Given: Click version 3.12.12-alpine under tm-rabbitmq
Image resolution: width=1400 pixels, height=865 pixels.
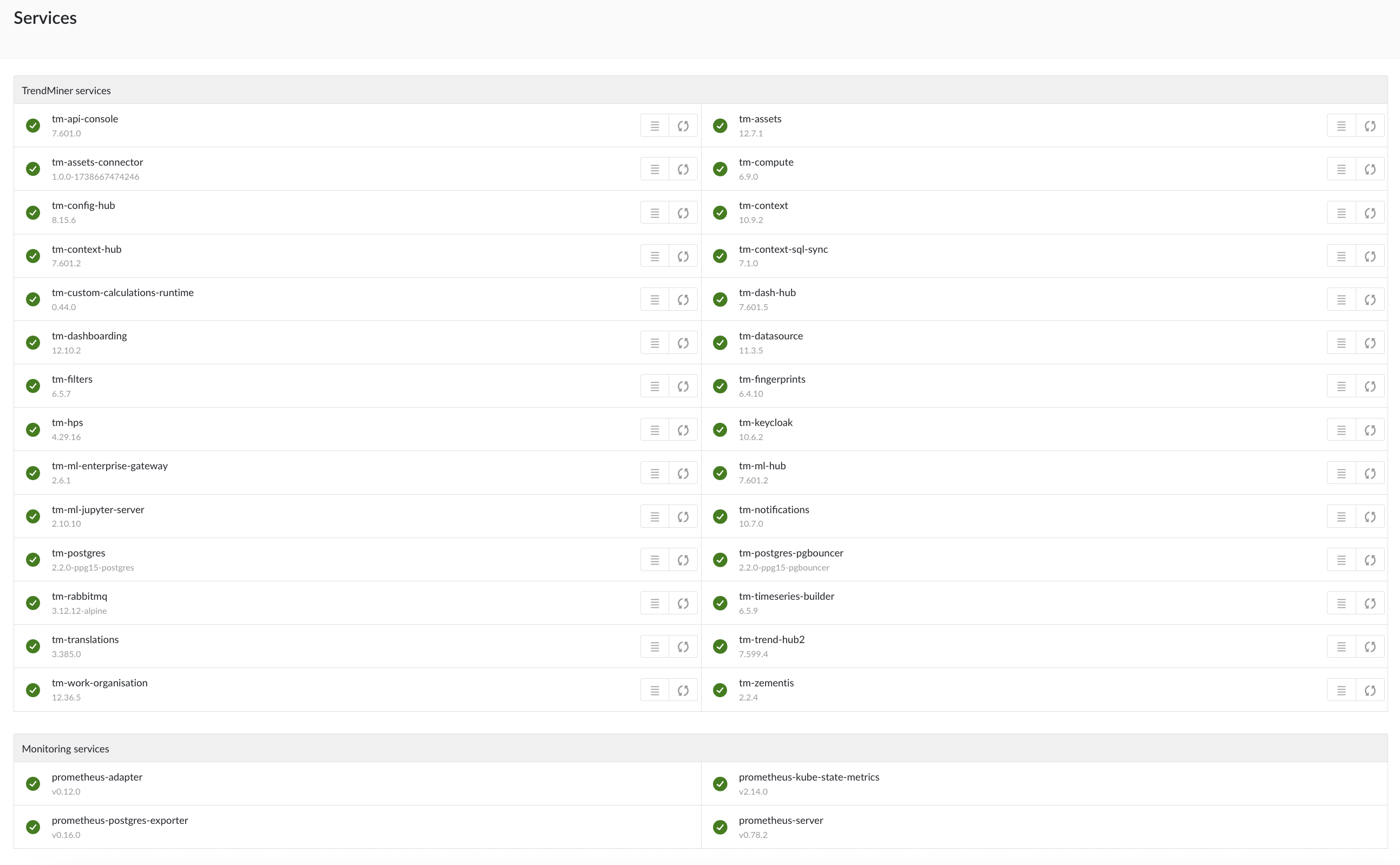Looking at the screenshot, I should [80, 611].
